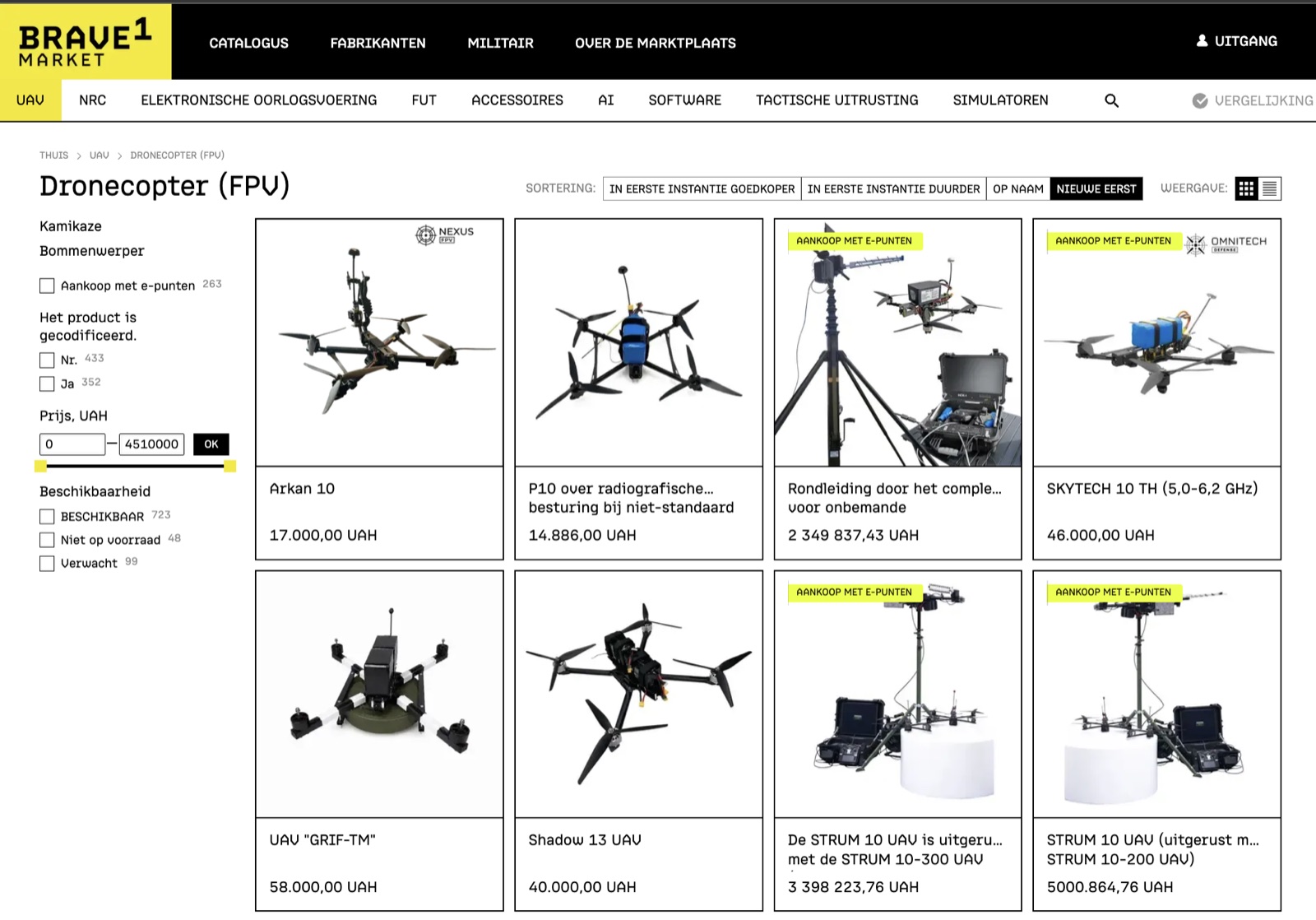The image size is (1316, 920).
Task: Open the Vergelijking comparison link
Action: (x=1263, y=100)
